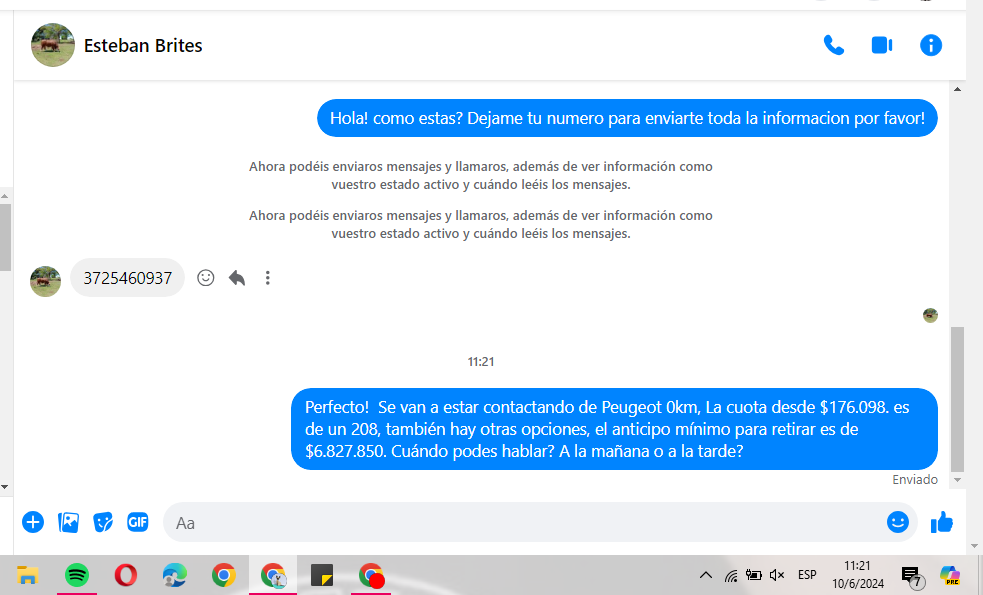Switch ESP keyboard language
The width and height of the screenshot is (983, 595).
pyautogui.click(x=807, y=575)
